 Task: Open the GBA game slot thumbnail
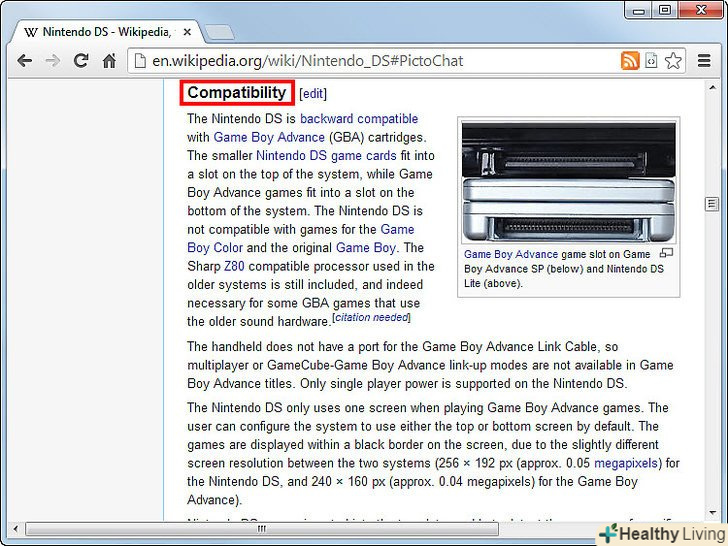[569, 182]
